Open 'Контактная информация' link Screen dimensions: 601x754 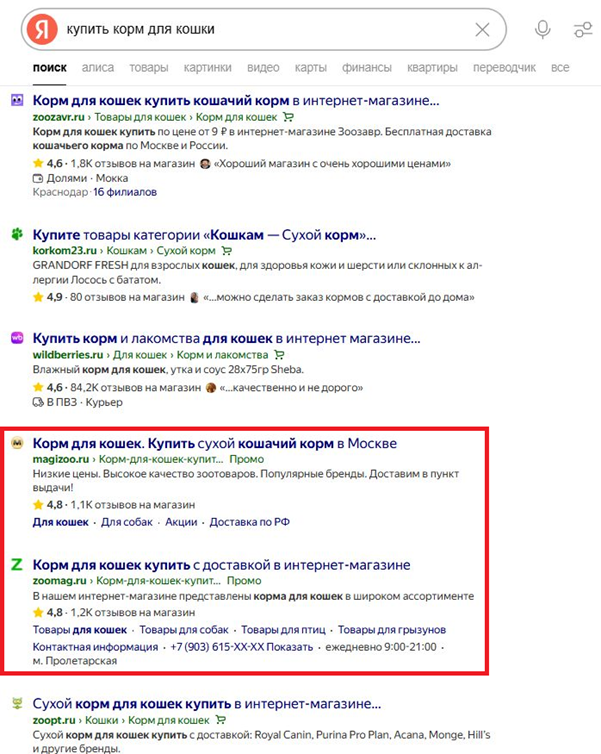pos(95,647)
